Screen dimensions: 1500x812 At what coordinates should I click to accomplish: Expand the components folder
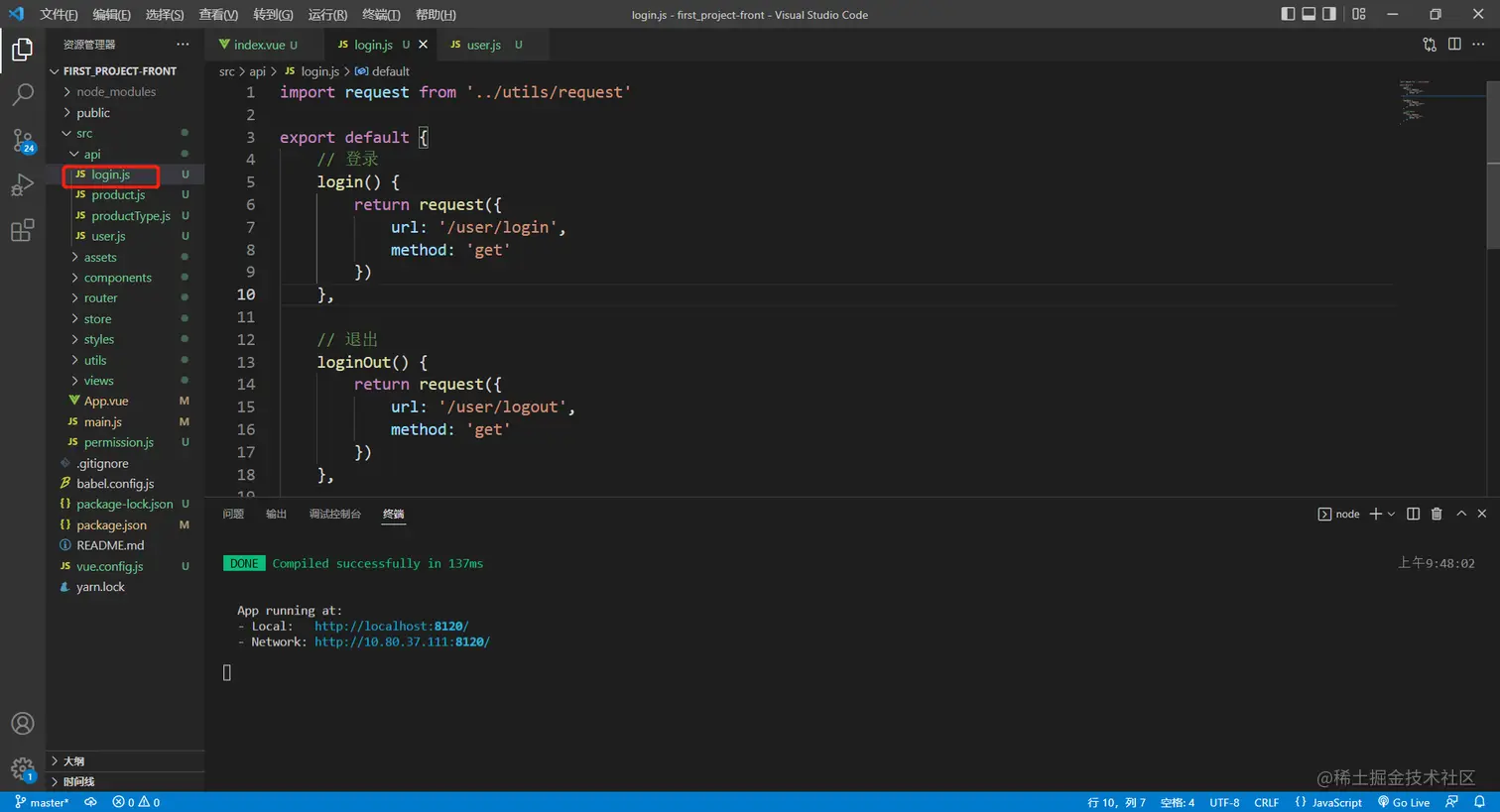pos(117,278)
